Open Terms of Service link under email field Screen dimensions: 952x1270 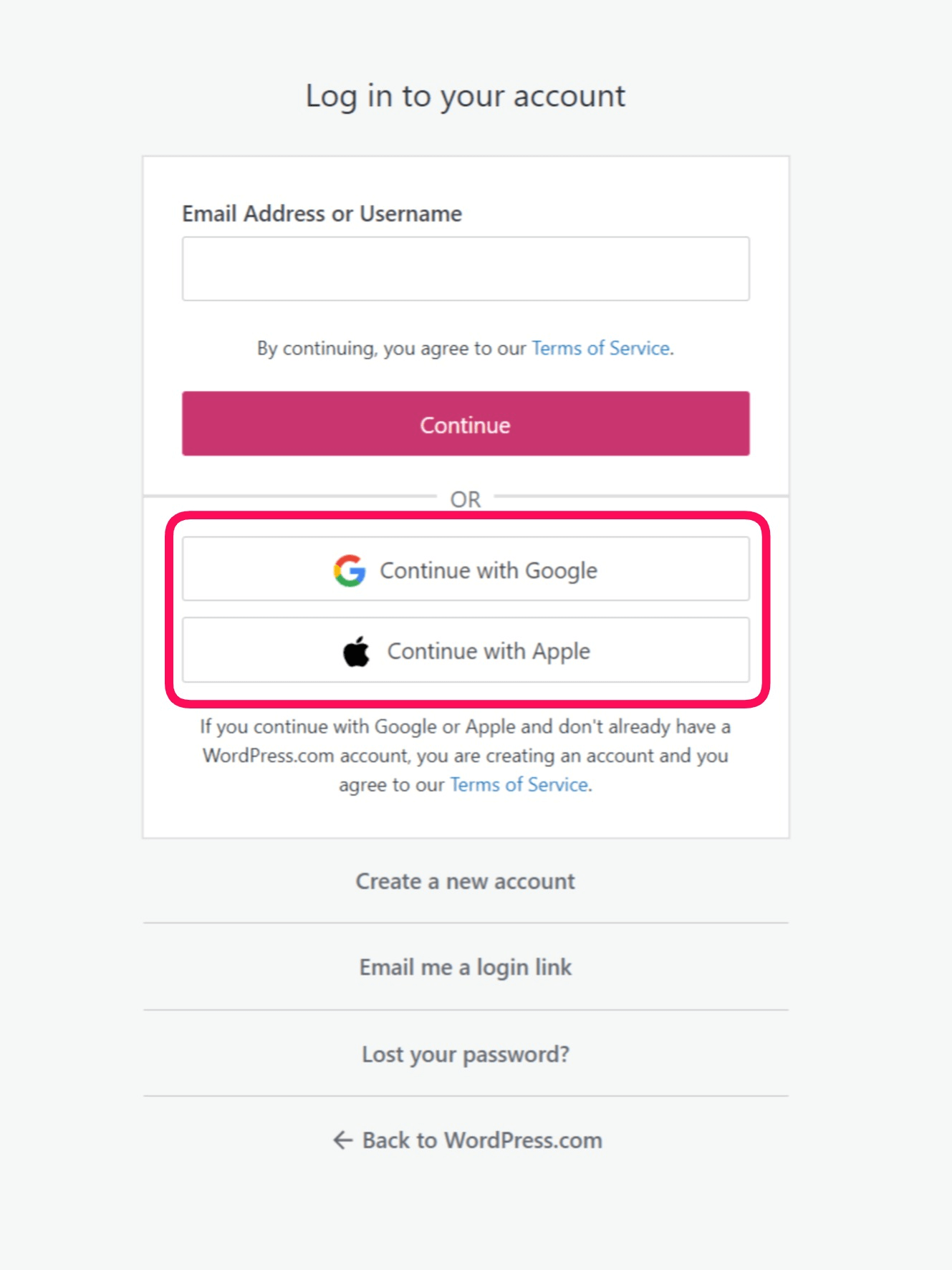pyautogui.click(x=600, y=348)
